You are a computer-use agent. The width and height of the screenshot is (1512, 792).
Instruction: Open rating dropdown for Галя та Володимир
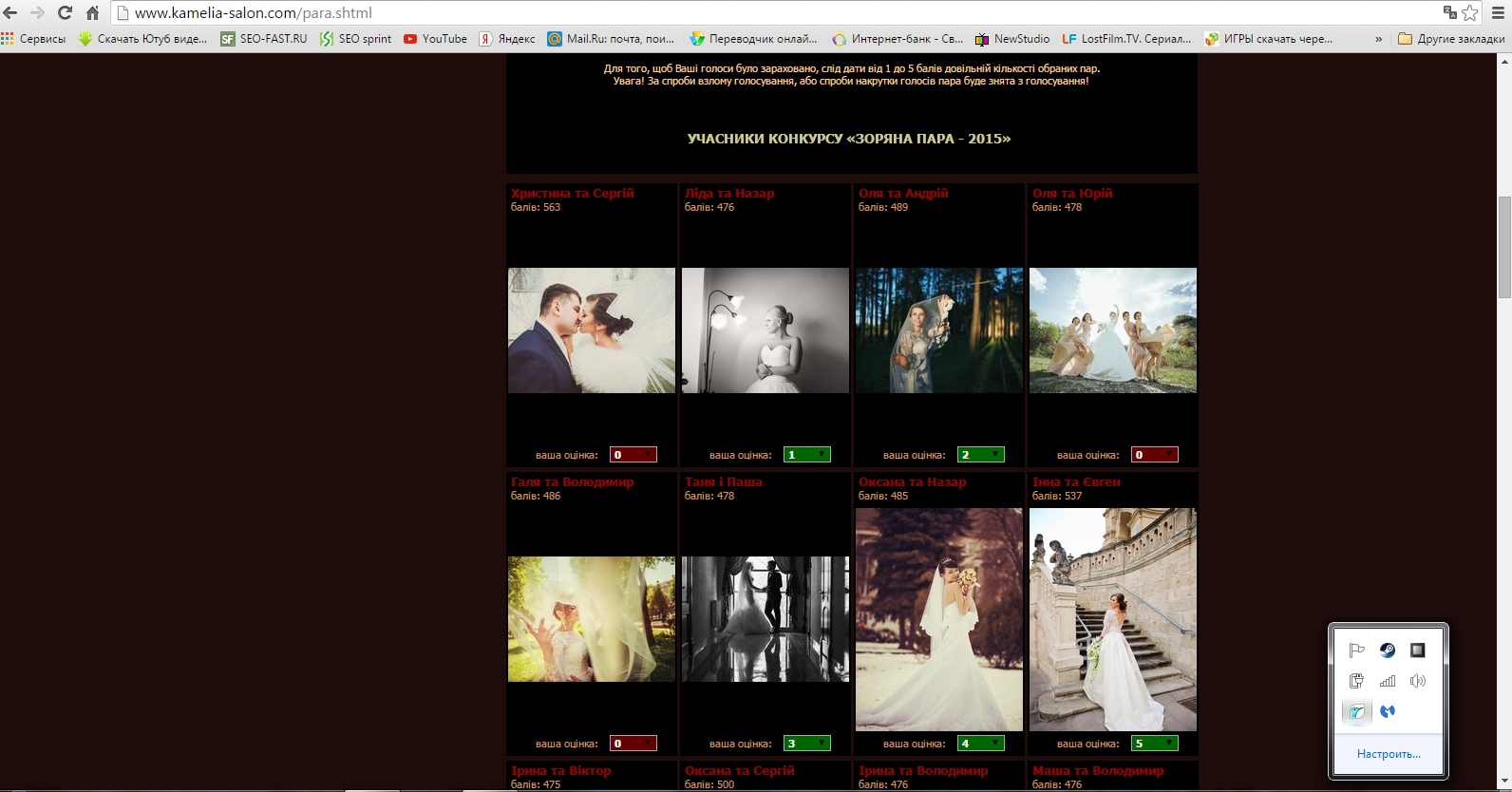633,744
